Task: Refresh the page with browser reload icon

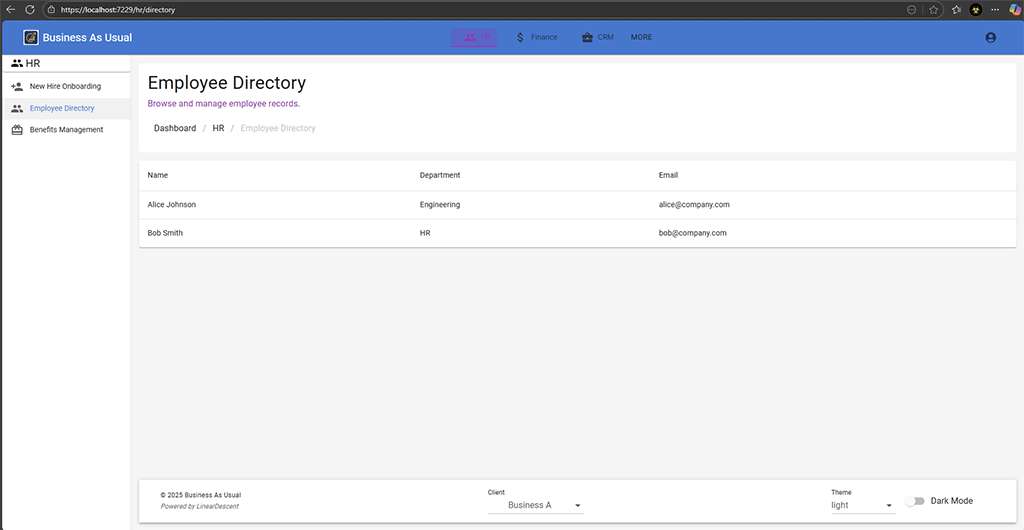Action: [x=29, y=9]
